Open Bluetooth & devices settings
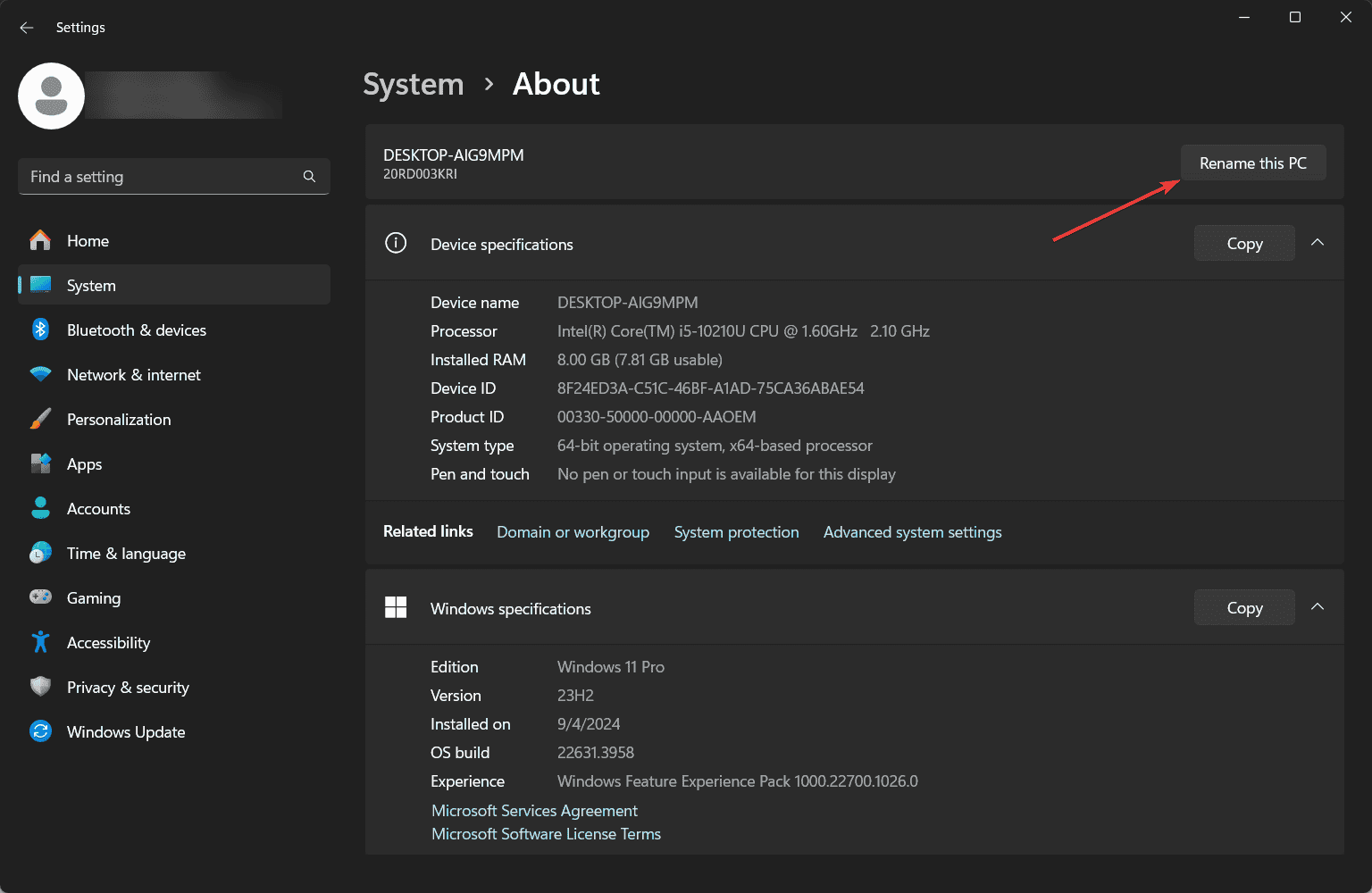Screen dimensions: 1372x893 174,330
